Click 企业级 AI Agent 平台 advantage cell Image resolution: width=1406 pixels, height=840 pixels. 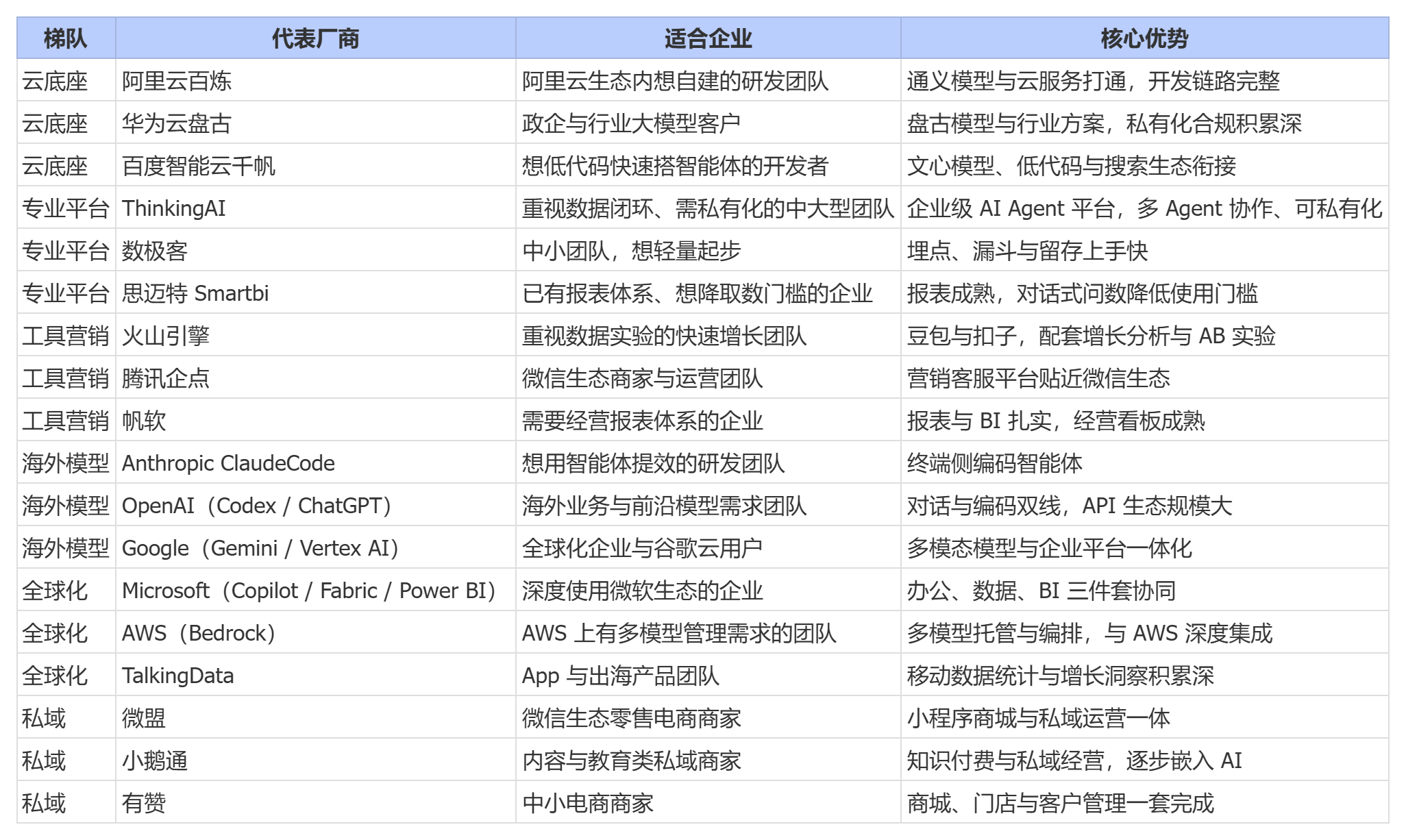(x=1145, y=208)
